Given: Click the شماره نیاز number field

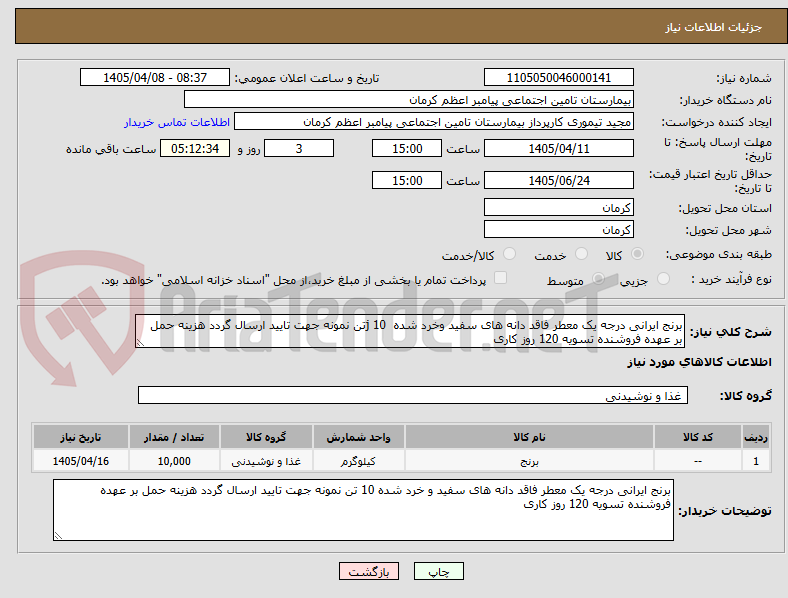Looking at the screenshot, I should [558, 77].
